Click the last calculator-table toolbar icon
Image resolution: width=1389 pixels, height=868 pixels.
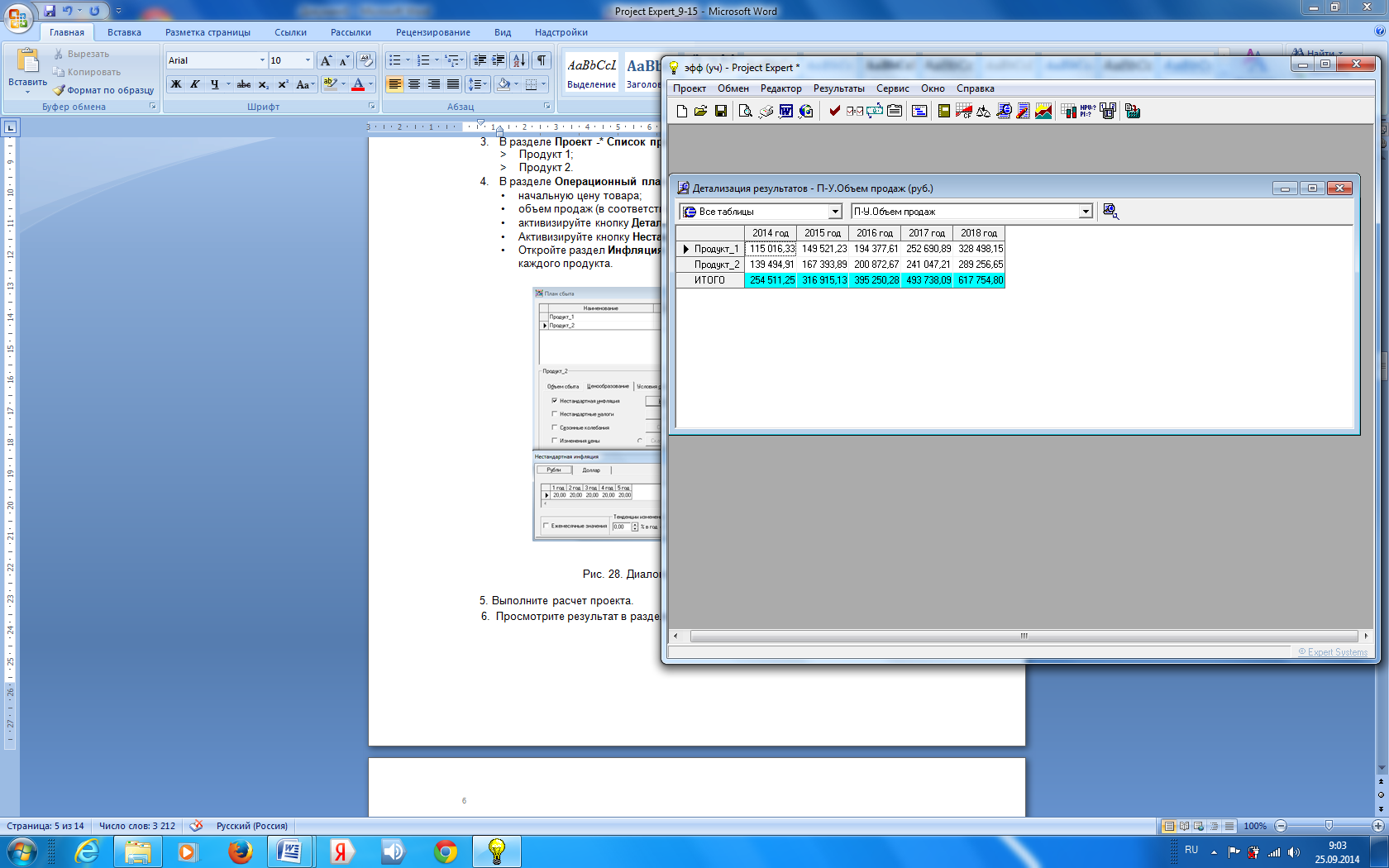(1133, 111)
